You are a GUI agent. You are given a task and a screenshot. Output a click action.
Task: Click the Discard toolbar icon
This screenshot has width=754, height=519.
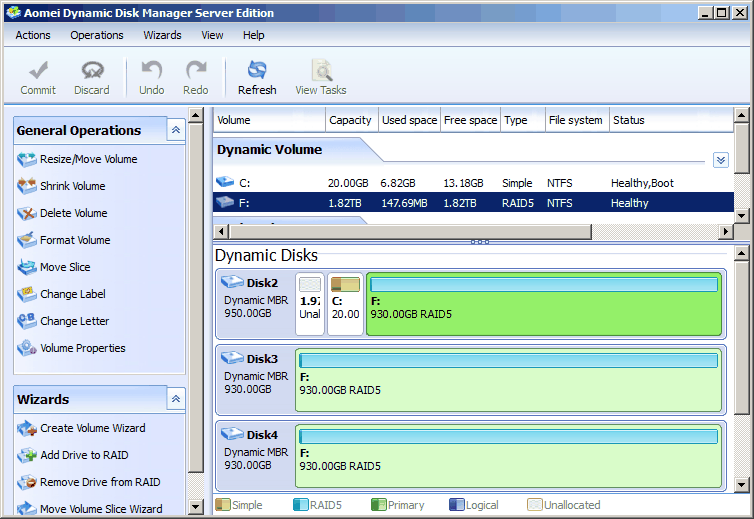[x=92, y=77]
